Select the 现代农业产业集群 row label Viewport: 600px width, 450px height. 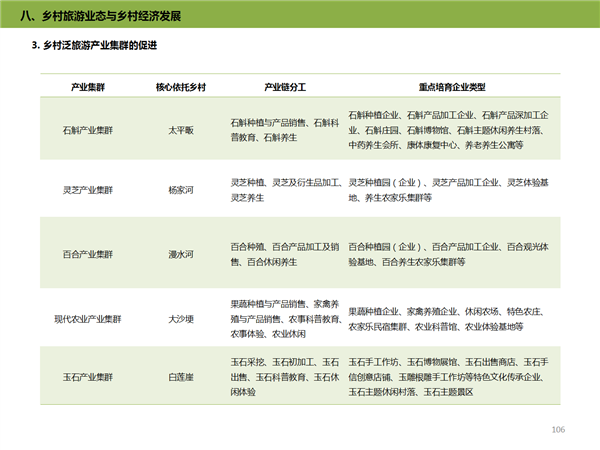click(x=88, y=319)
